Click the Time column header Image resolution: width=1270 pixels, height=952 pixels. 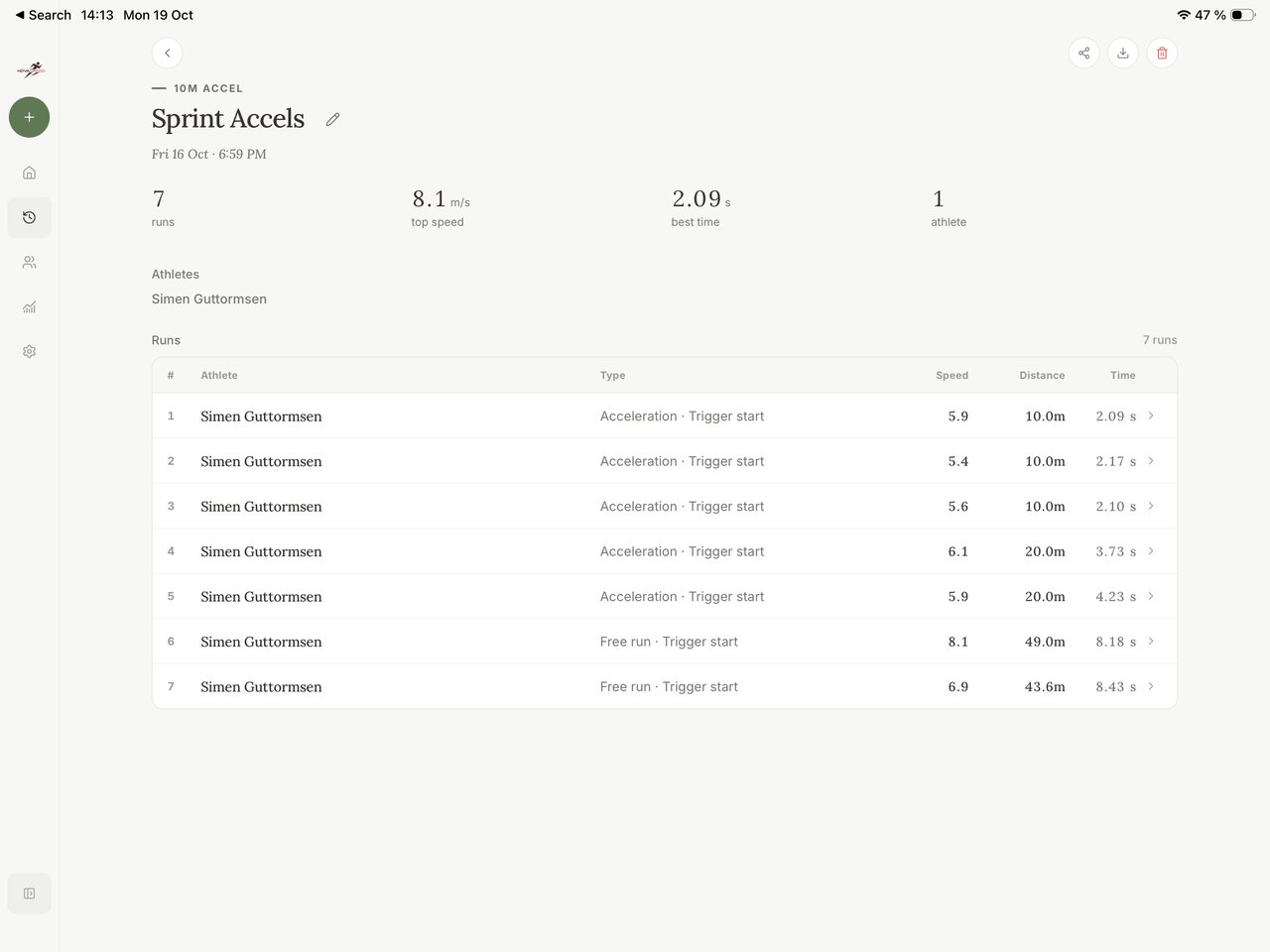[x=1123, y=375]
